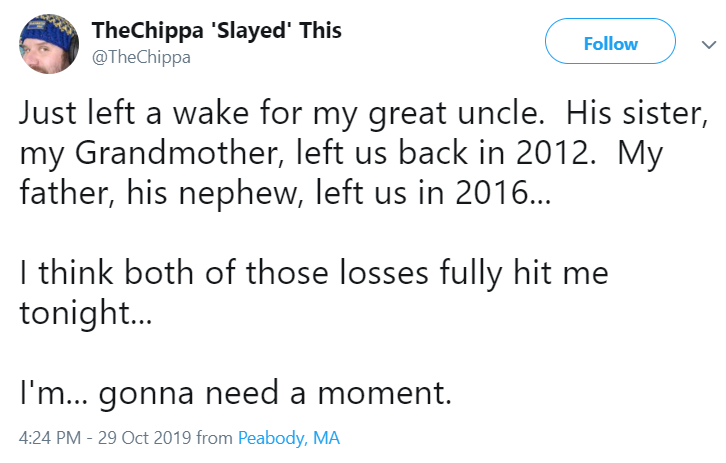
Task: Click the word "tonight..." in the tweet
Action: pyautogui.click(x=86, y=313)
